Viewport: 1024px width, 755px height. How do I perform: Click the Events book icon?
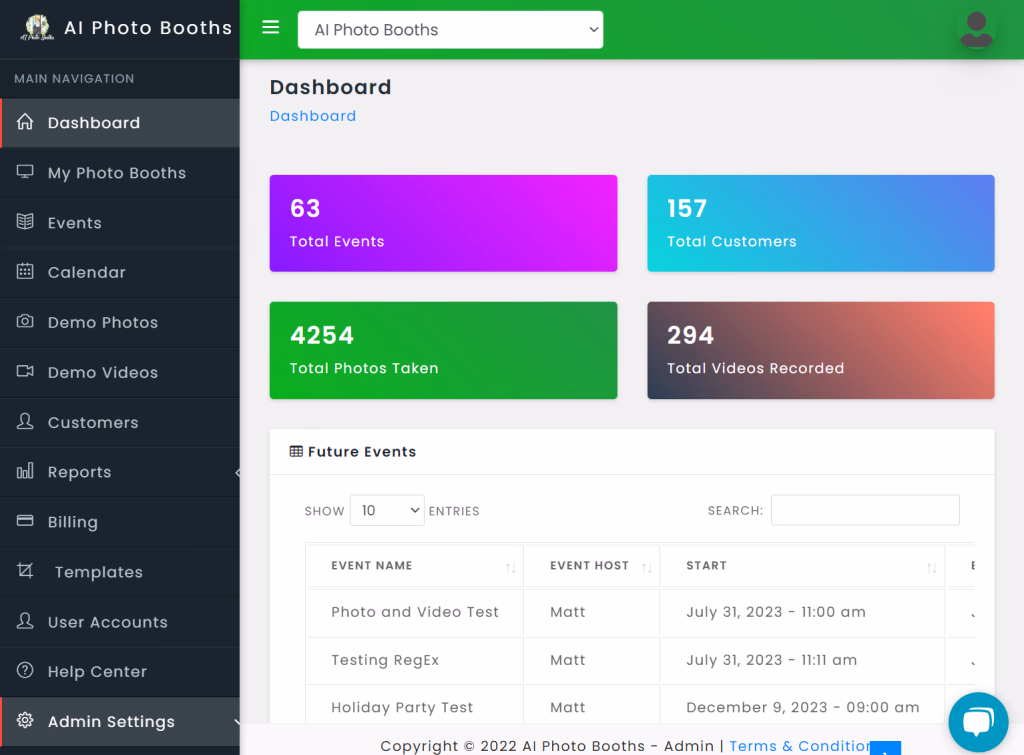click(x=25, y=222)
